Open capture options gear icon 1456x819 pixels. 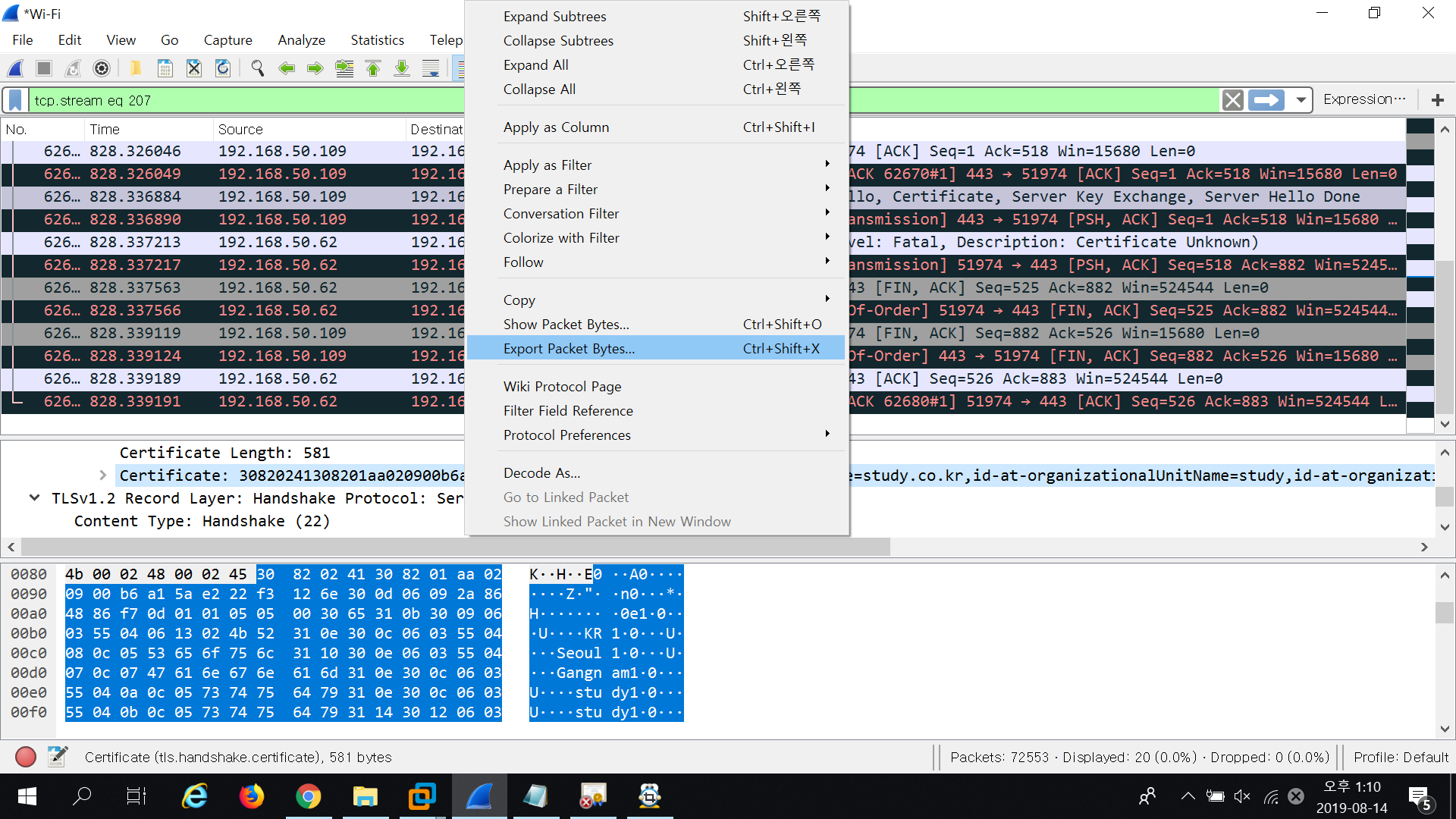click(x=101, y=69)
